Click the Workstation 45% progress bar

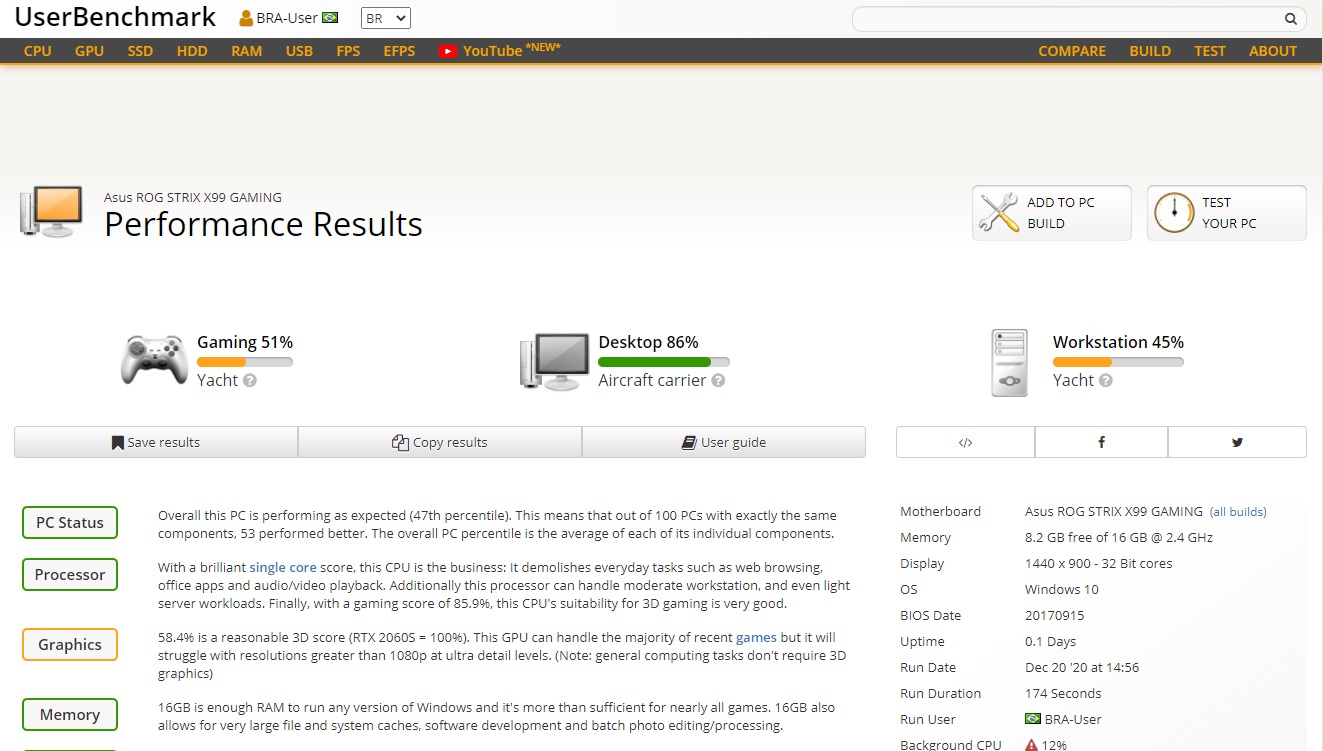point(1118,362)
